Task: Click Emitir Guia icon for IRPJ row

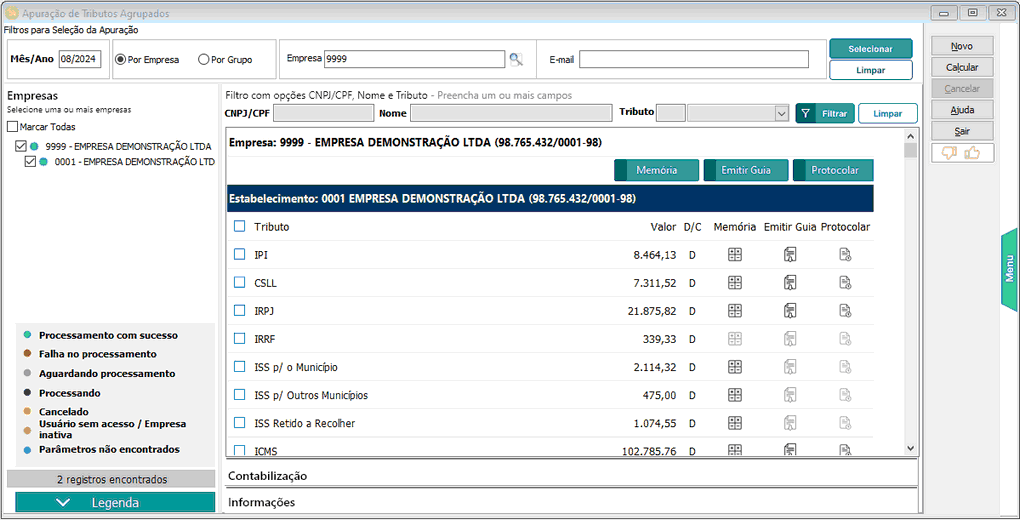Action: (x=790, y=310)
